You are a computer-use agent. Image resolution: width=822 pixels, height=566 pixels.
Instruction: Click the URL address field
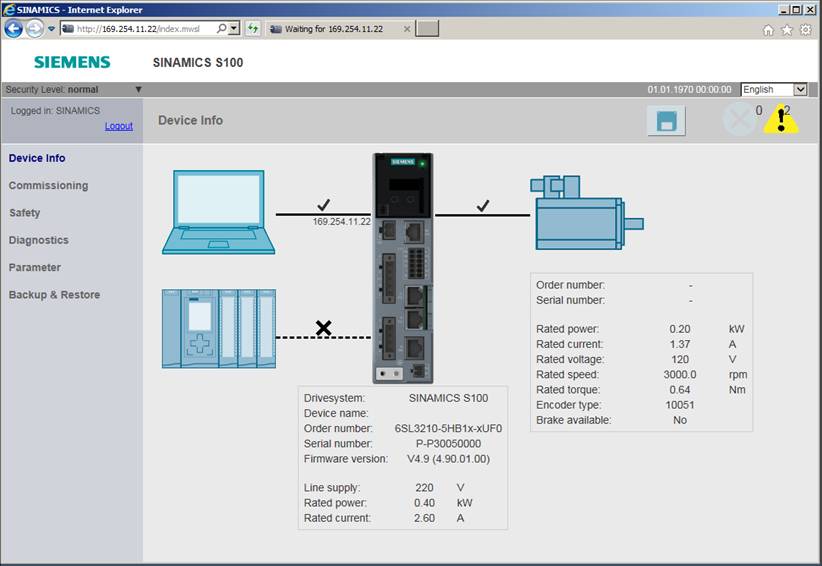tap(138, 29)
